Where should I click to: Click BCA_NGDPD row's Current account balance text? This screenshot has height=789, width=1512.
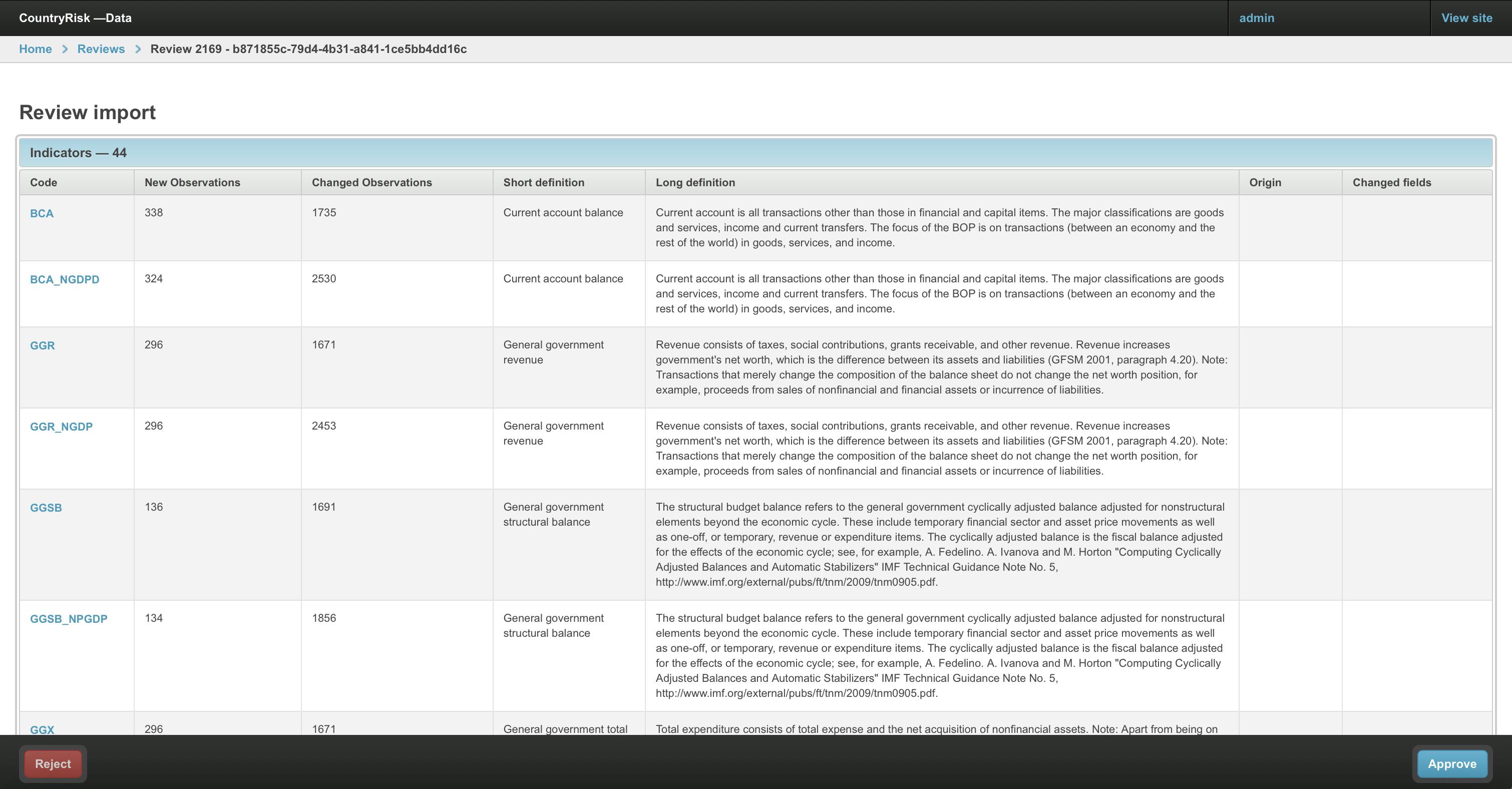pos(563,278)
